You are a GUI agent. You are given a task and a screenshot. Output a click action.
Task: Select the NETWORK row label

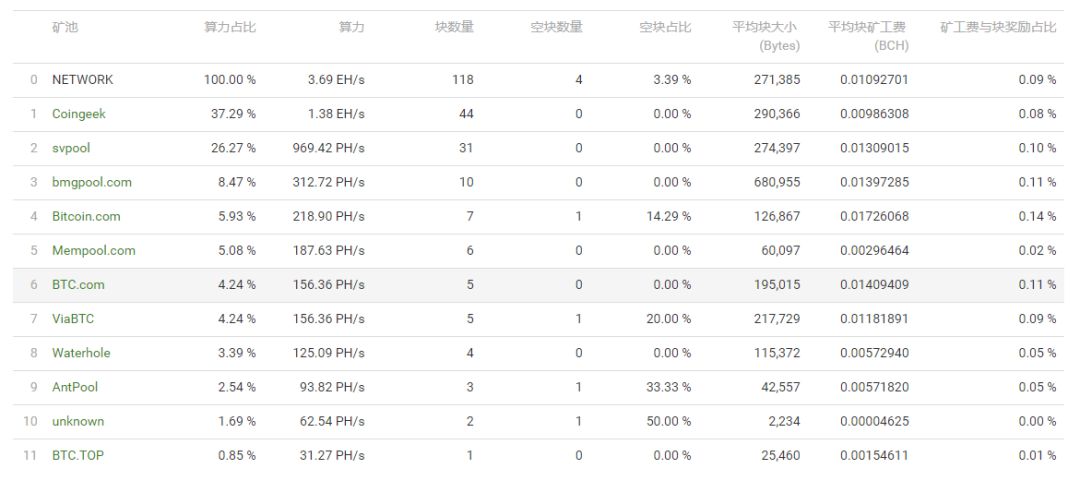point(82,80)
